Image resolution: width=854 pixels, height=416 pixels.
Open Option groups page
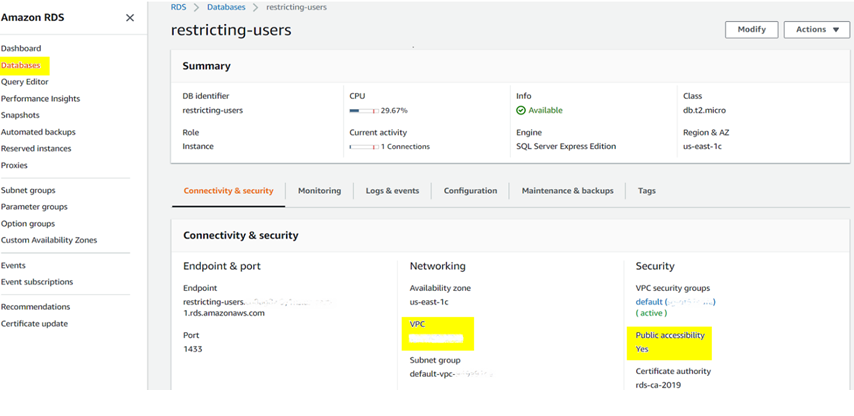[x=28, y=224]
